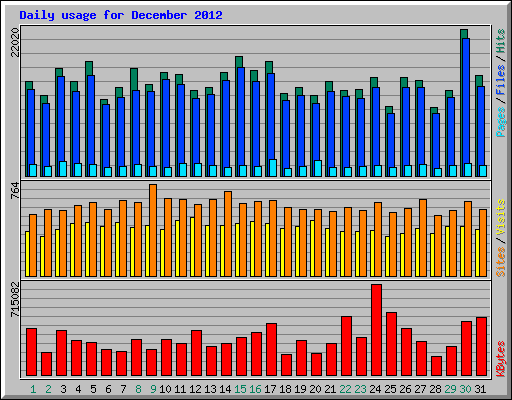This screenshot has height=400, width=512.
Task: Select the red KBytes bar for day 28
Action: 436,366
